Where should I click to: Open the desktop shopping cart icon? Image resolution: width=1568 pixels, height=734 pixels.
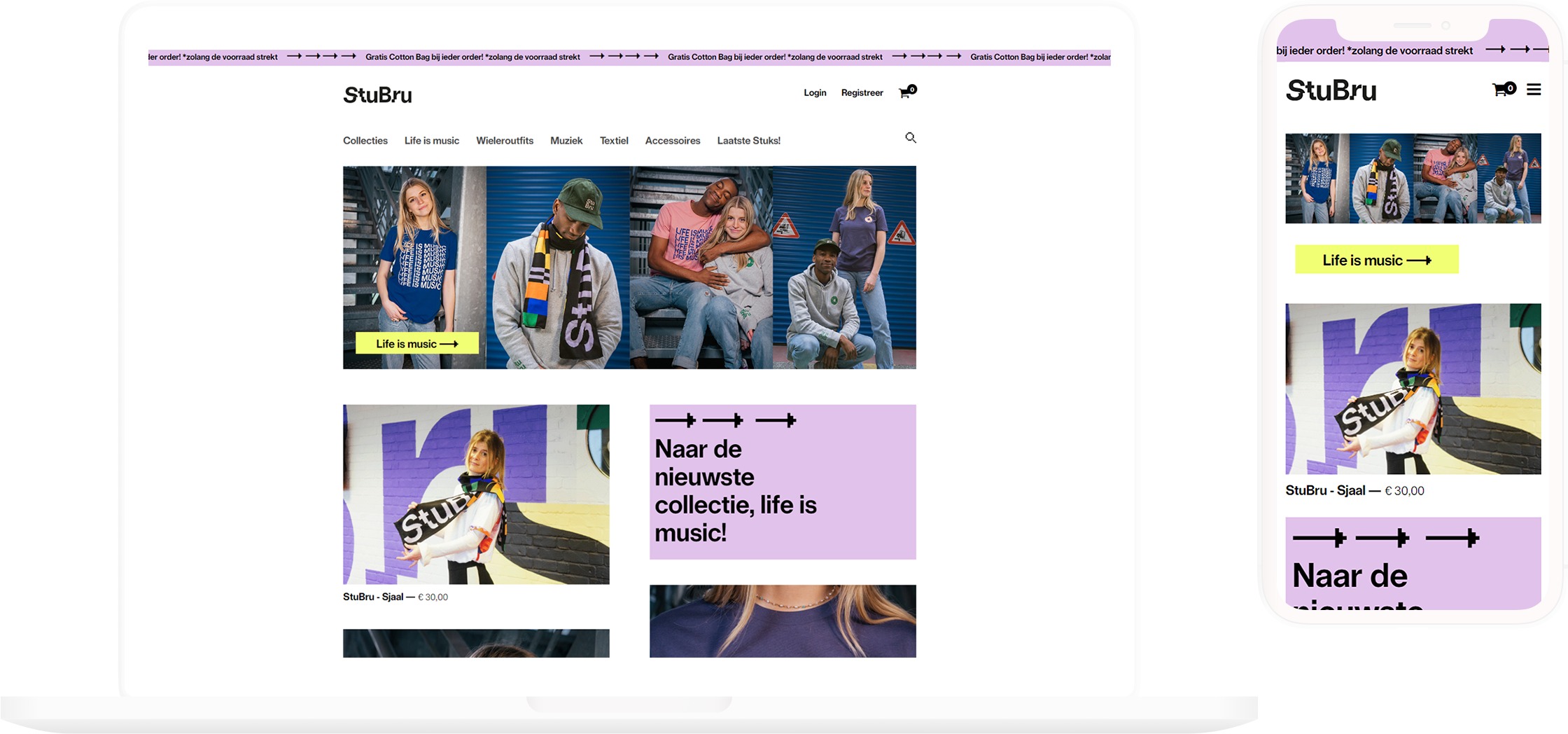[907, 92]
